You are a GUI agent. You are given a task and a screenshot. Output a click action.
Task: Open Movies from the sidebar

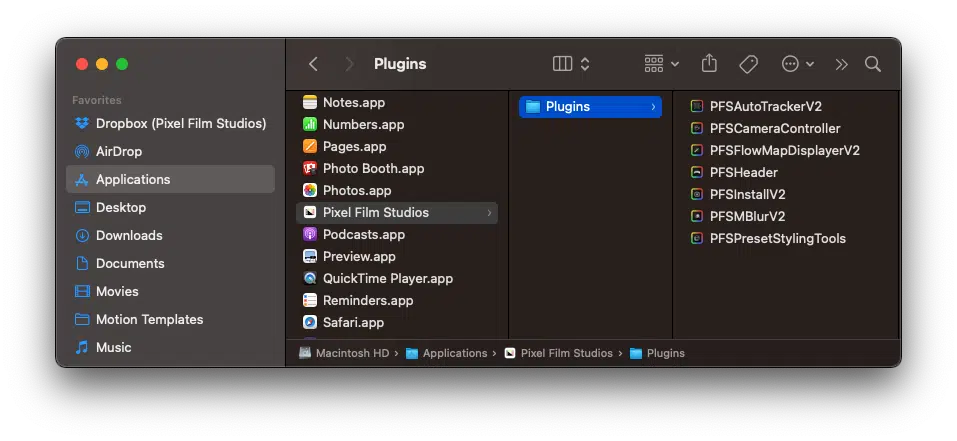coord(170,292)
